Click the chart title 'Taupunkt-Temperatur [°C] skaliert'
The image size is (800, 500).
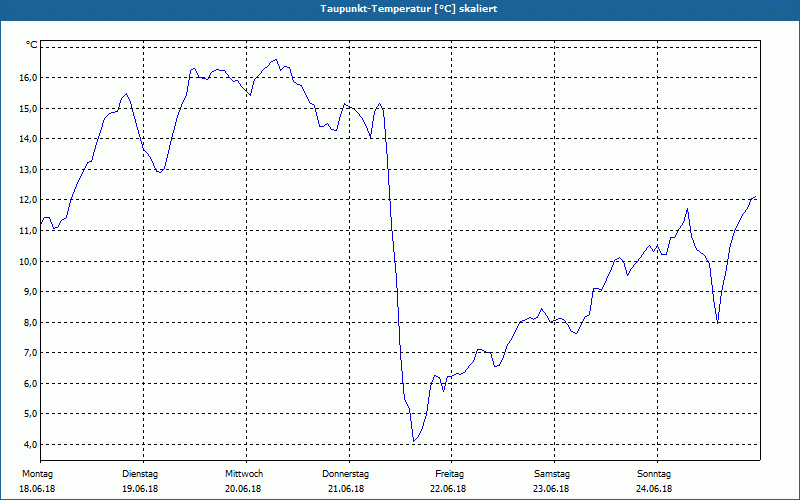pos(409,9)
